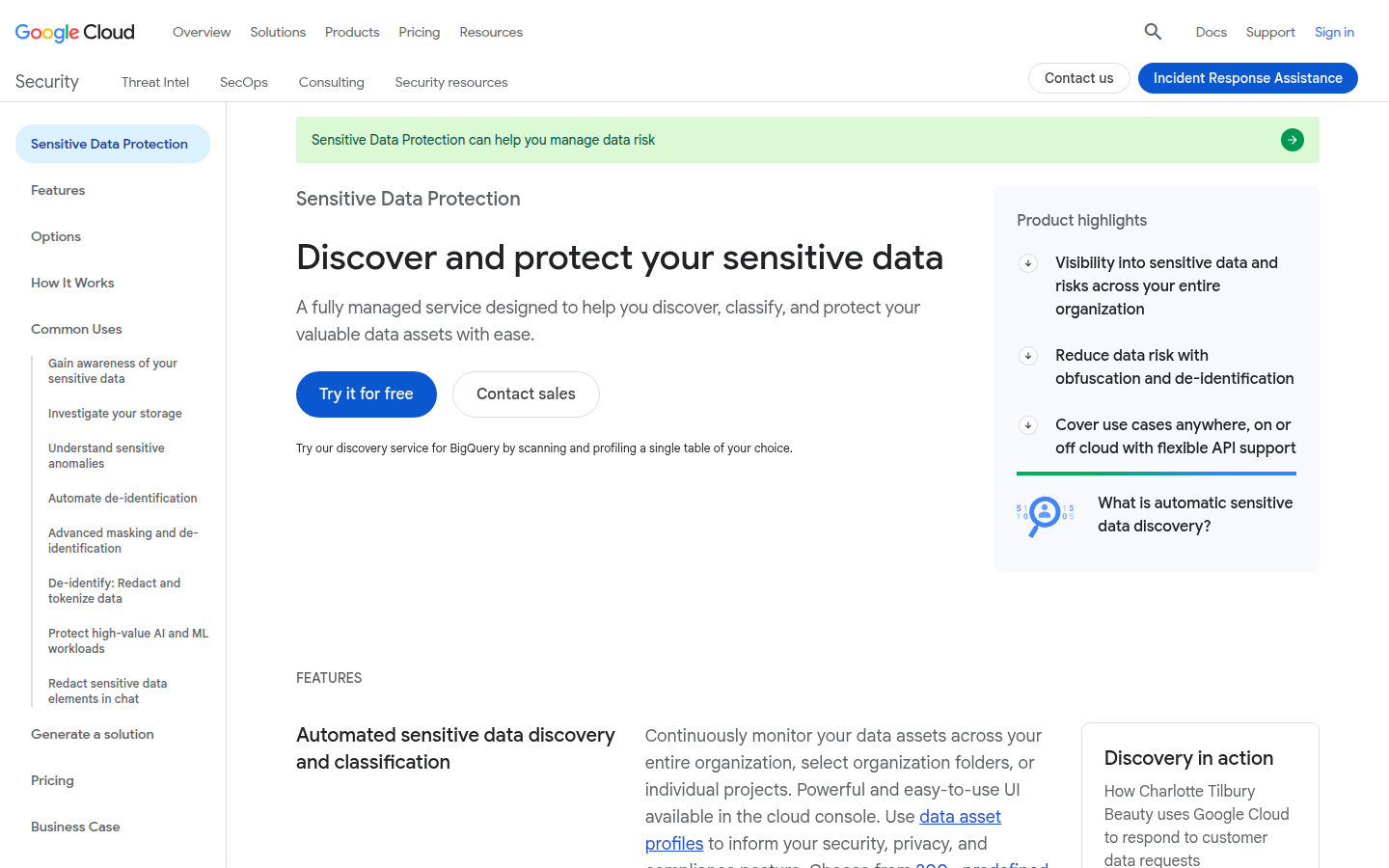This screenshot has height=868, width=1389.
Task: Click Sign in
Action: 1334,32
